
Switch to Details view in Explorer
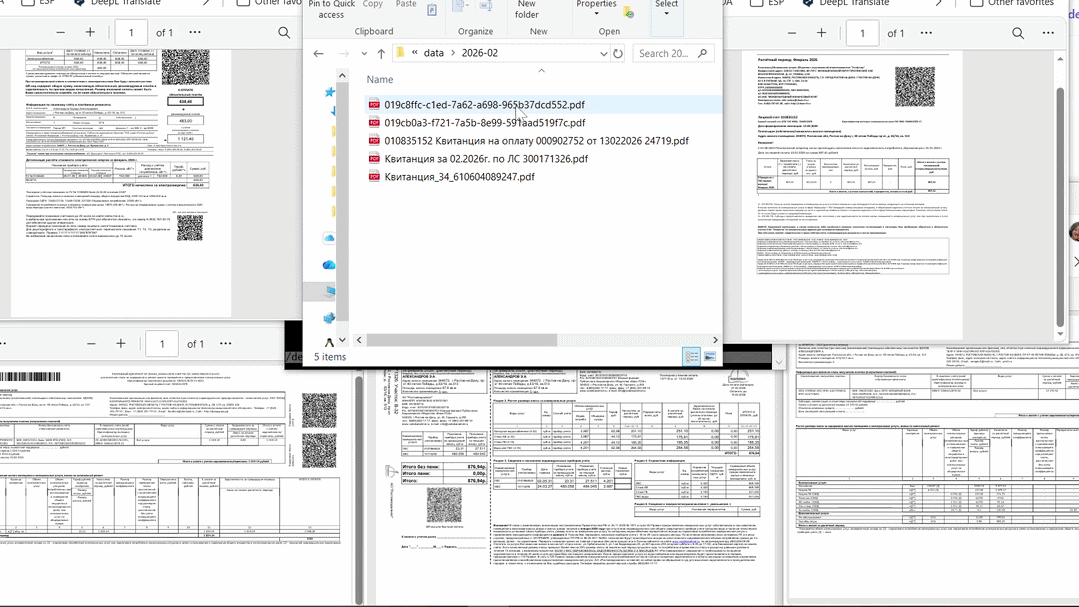click(691, 356)
